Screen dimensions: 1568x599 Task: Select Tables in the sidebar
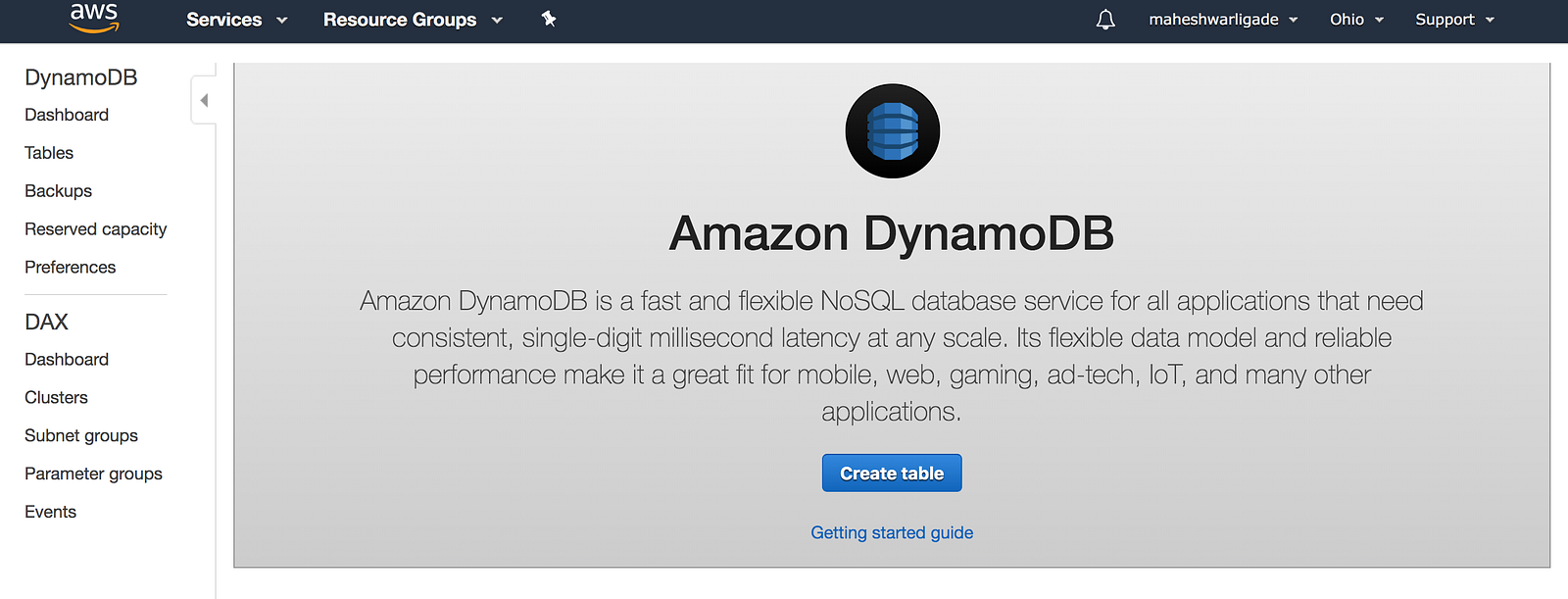click(49, 153)
